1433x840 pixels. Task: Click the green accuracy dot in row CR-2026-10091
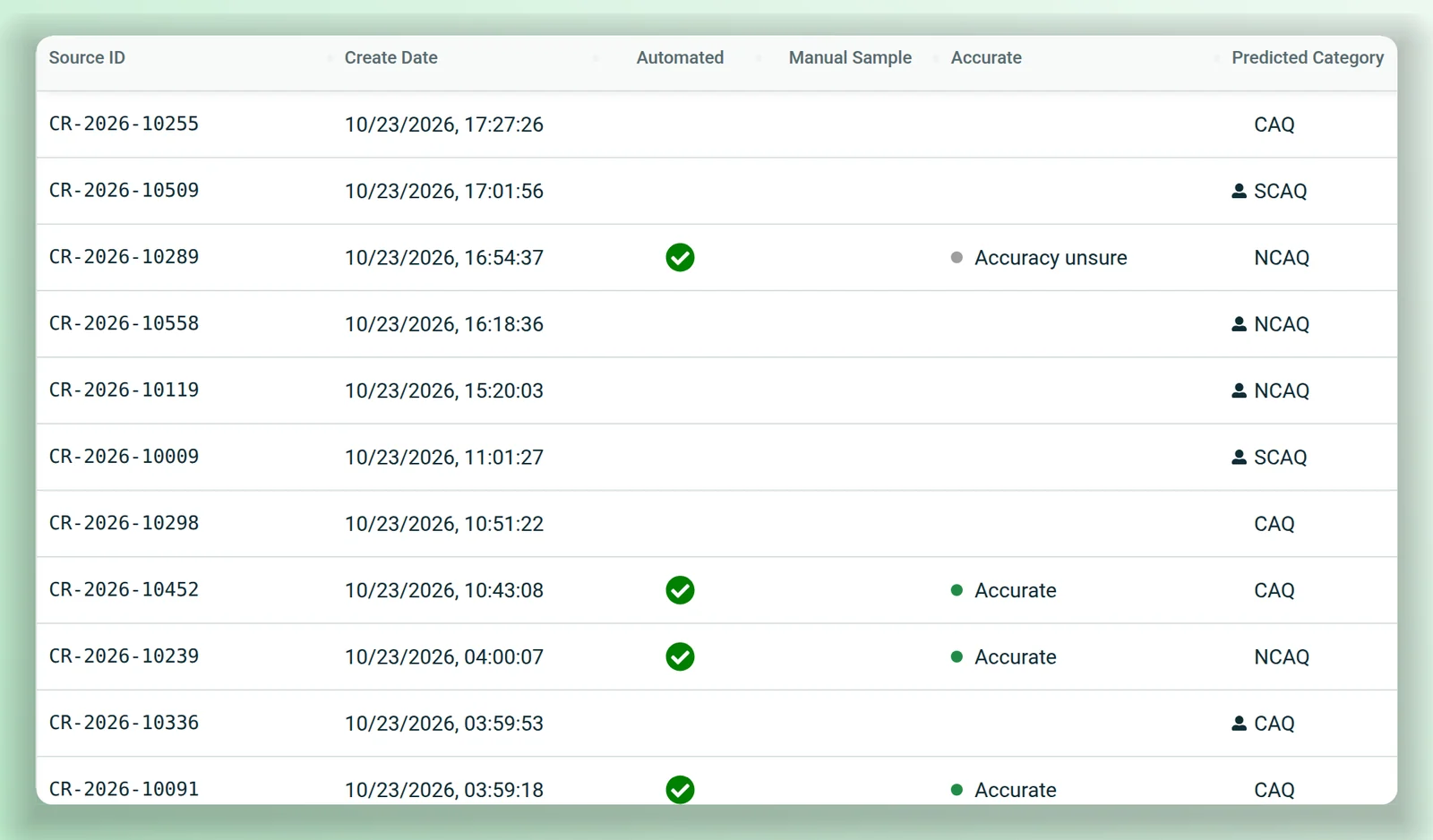pos(957,790)
